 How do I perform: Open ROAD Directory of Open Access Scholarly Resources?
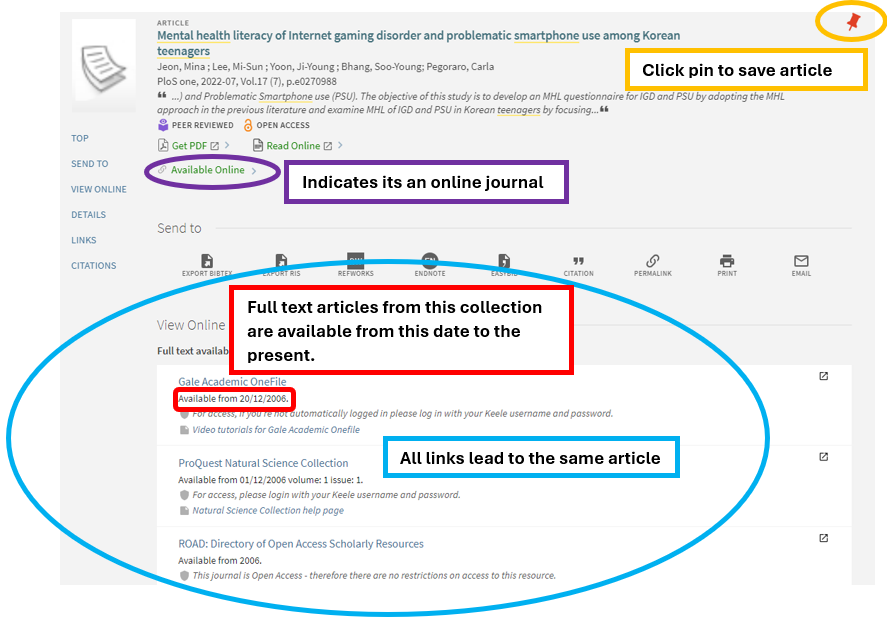click(301, 544)
